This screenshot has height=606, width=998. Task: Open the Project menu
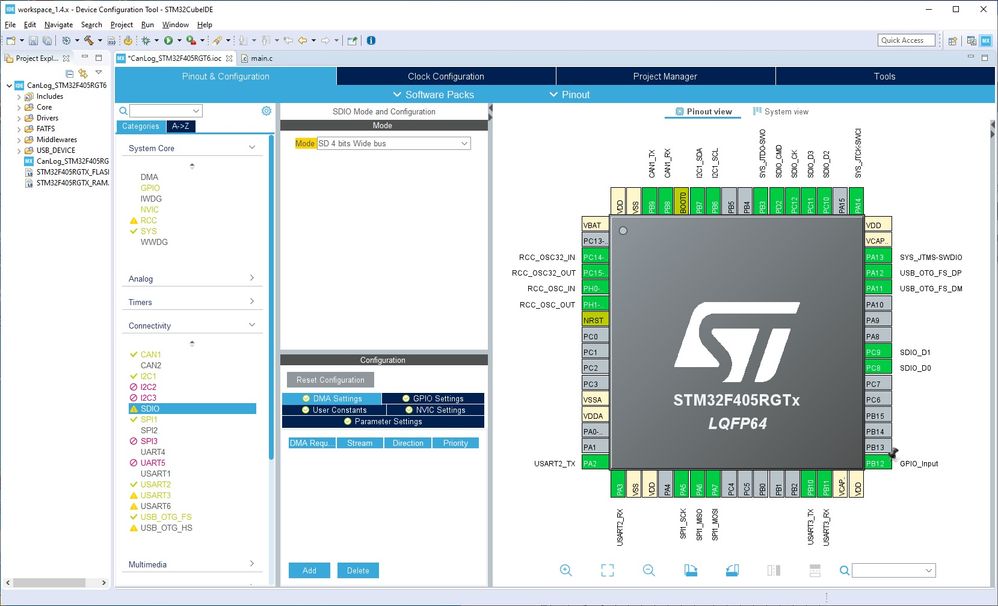coord(121,24)
